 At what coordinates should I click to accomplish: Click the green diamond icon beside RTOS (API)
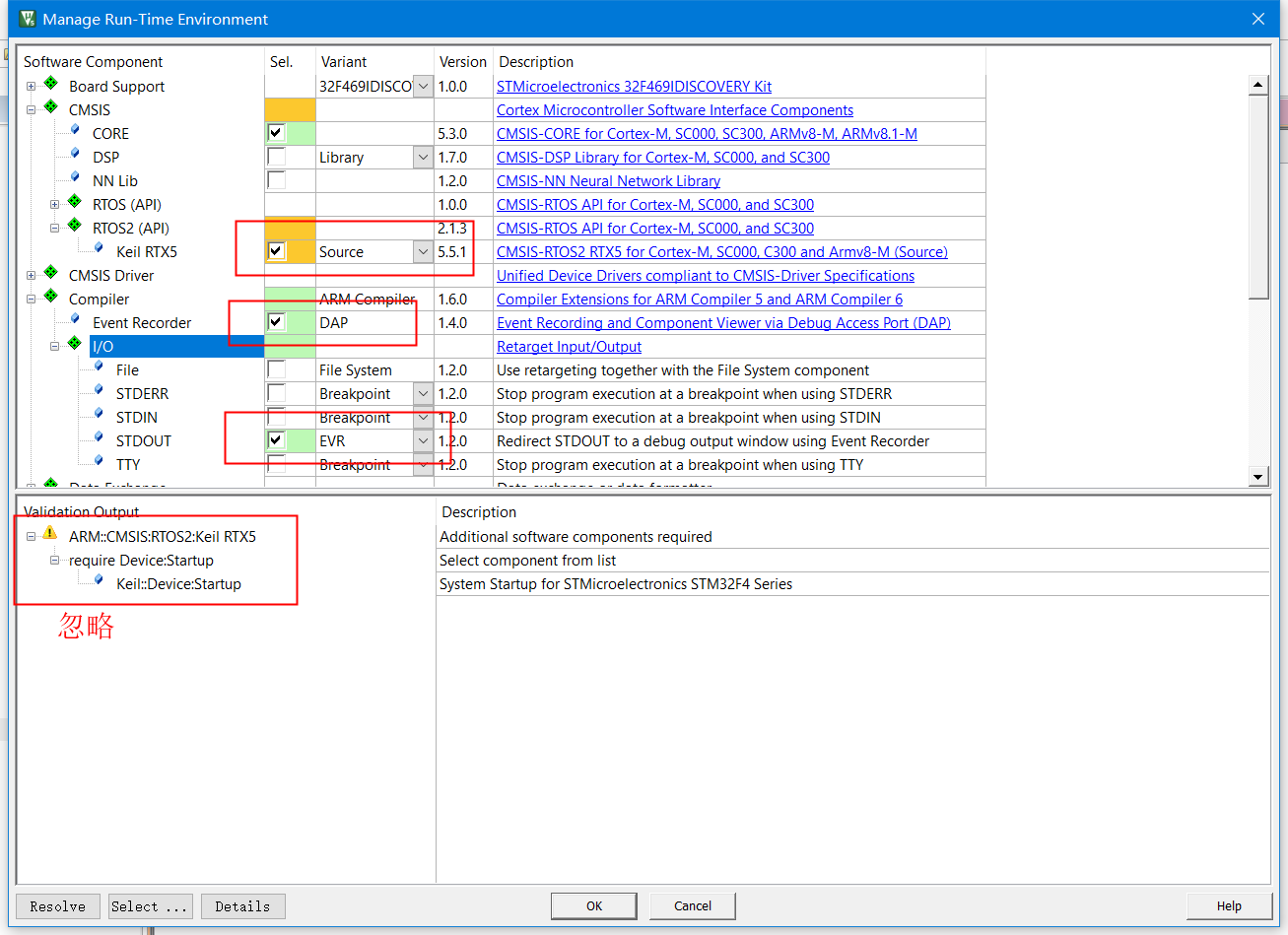(75, 204)
